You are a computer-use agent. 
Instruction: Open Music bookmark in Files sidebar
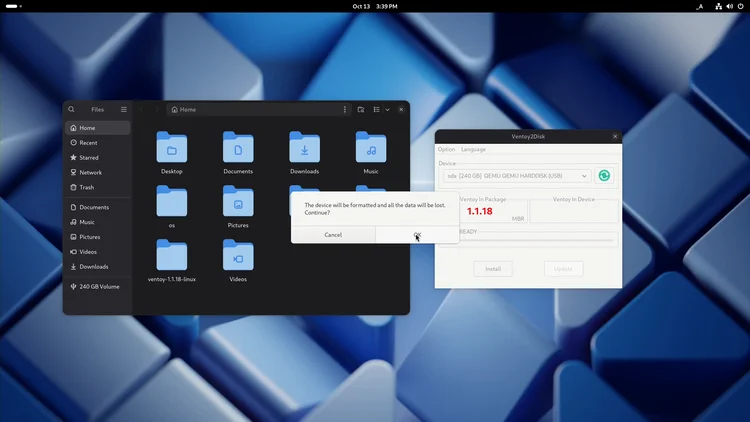[98, 222]
